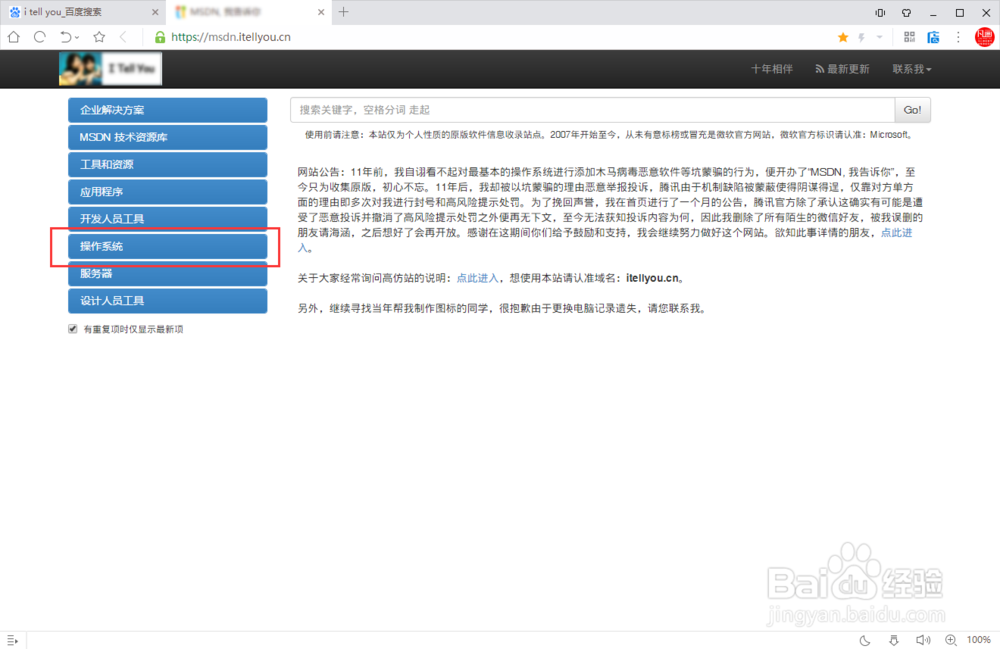The height and width of the screenshot is (649, 1000).
Task: Click the I Tell You site logo
Action: (110, 69)
